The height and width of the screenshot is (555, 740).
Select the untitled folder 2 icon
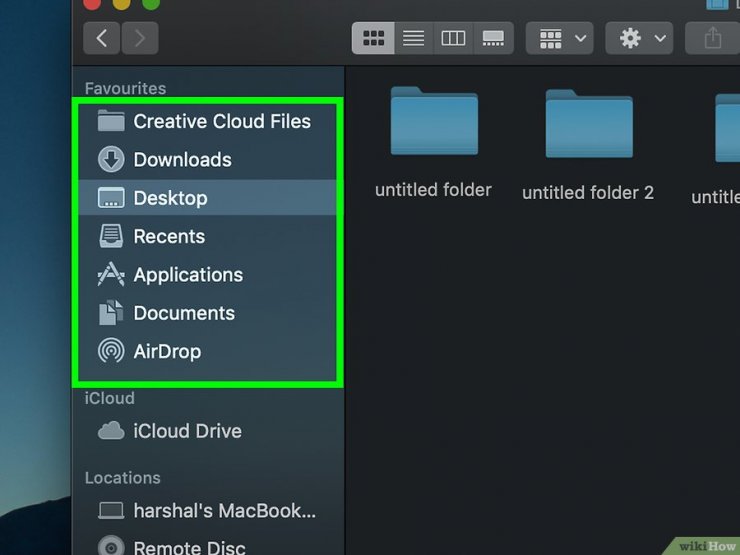point(589,124)
